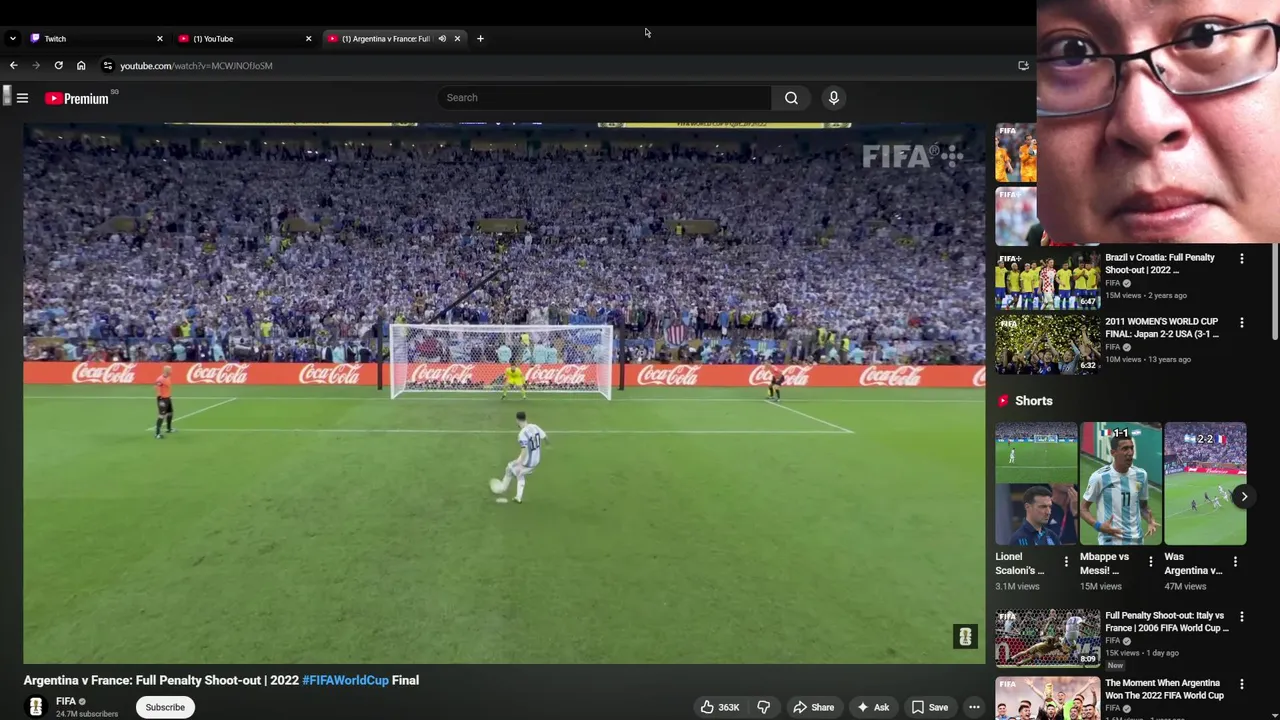Screen dimensions: 1280x720
Task: Open the Mbappe vs Messi short thumbnail
Action: point(1120,483)
